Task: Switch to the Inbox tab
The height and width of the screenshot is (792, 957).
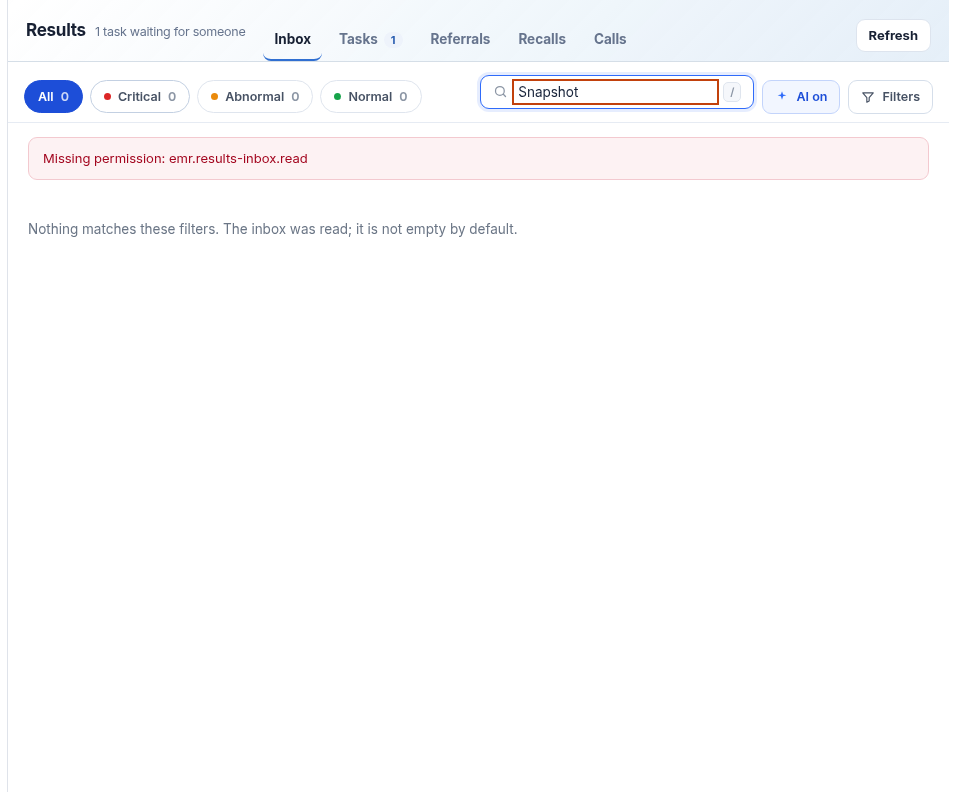Action: [292, 39]
